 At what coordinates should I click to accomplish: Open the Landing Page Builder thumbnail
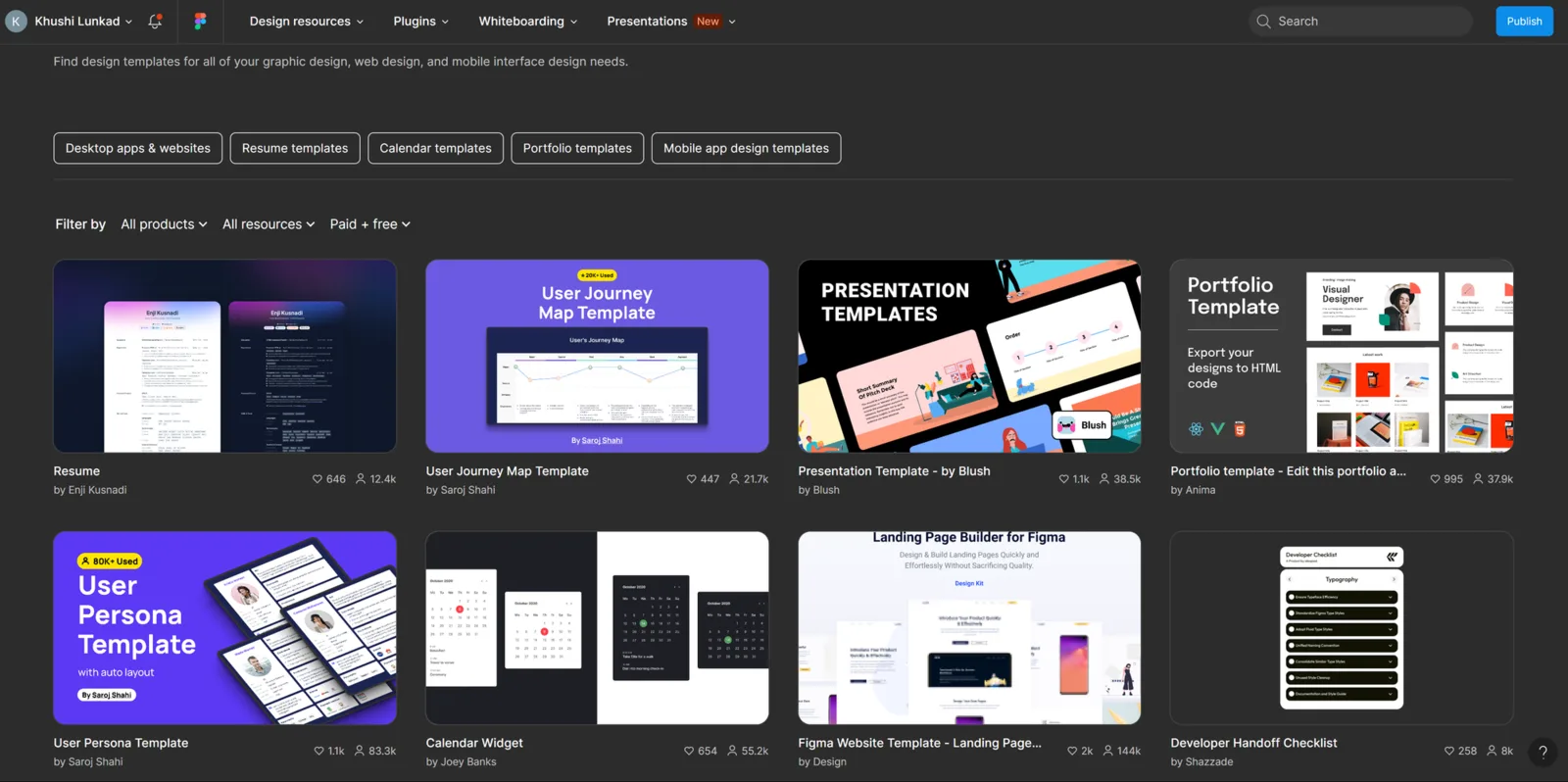(969, 628)
